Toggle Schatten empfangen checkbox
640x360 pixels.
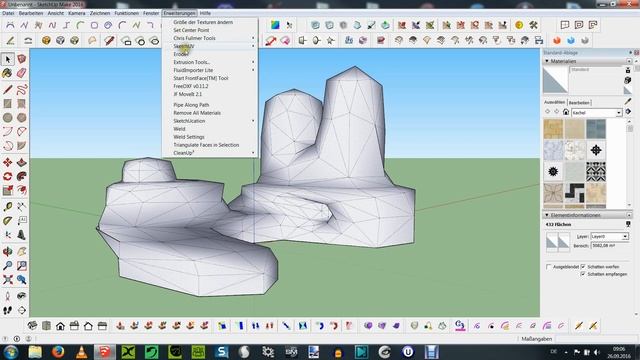(x=583, y=274)
